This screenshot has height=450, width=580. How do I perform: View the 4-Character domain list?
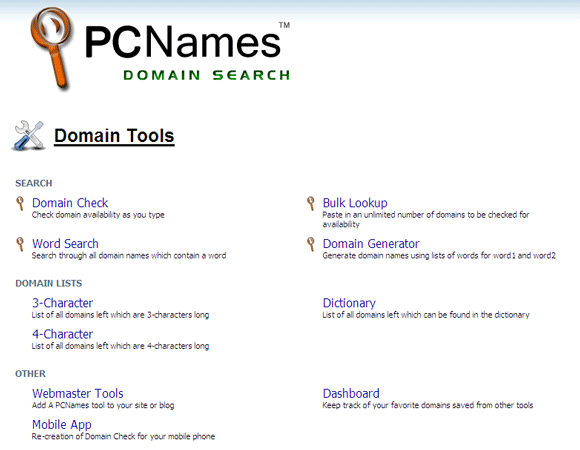point(62,334)
